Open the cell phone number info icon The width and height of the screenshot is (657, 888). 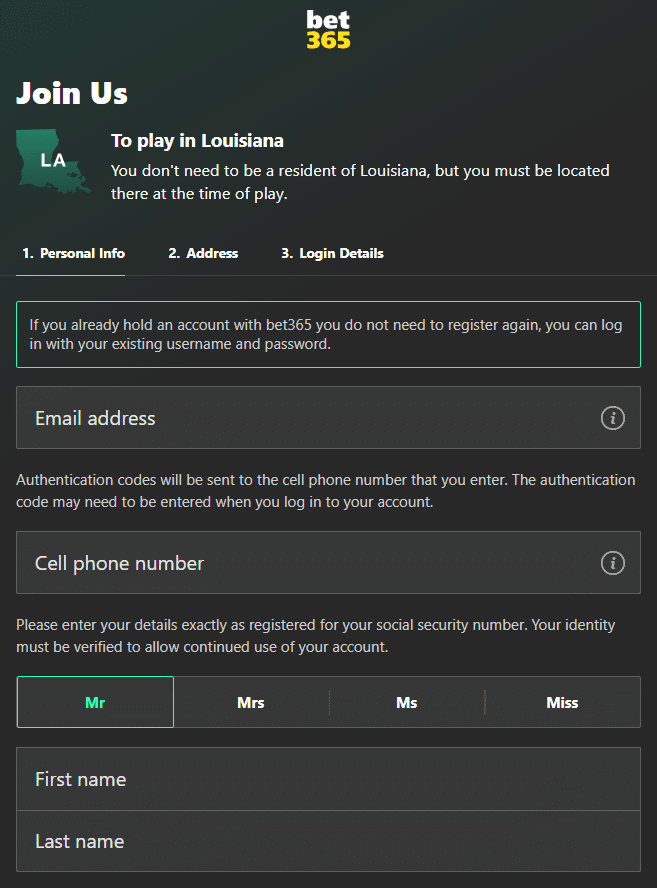pyautogui.click(x=613, y=562)
